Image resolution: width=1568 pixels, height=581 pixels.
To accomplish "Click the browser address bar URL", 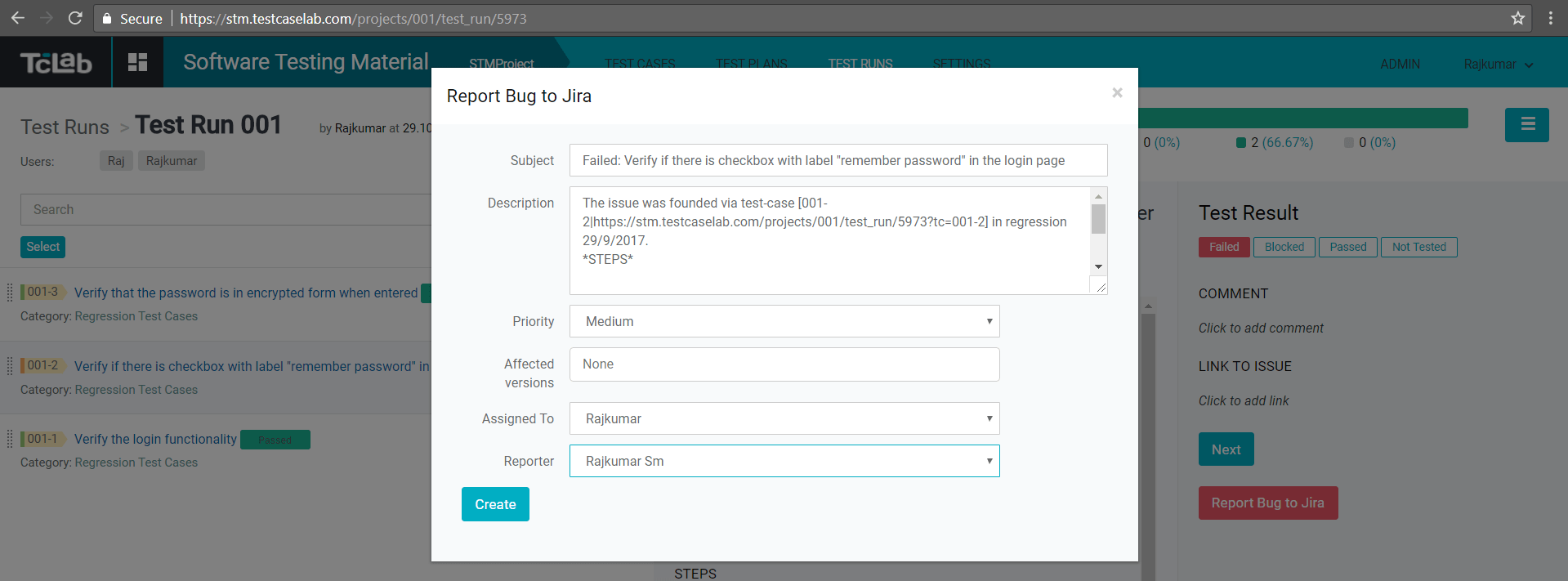I will click(353, 18).
